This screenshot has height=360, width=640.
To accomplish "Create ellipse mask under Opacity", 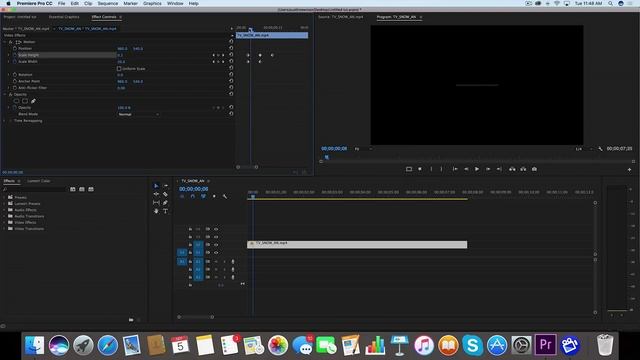I will coord(16,101).
